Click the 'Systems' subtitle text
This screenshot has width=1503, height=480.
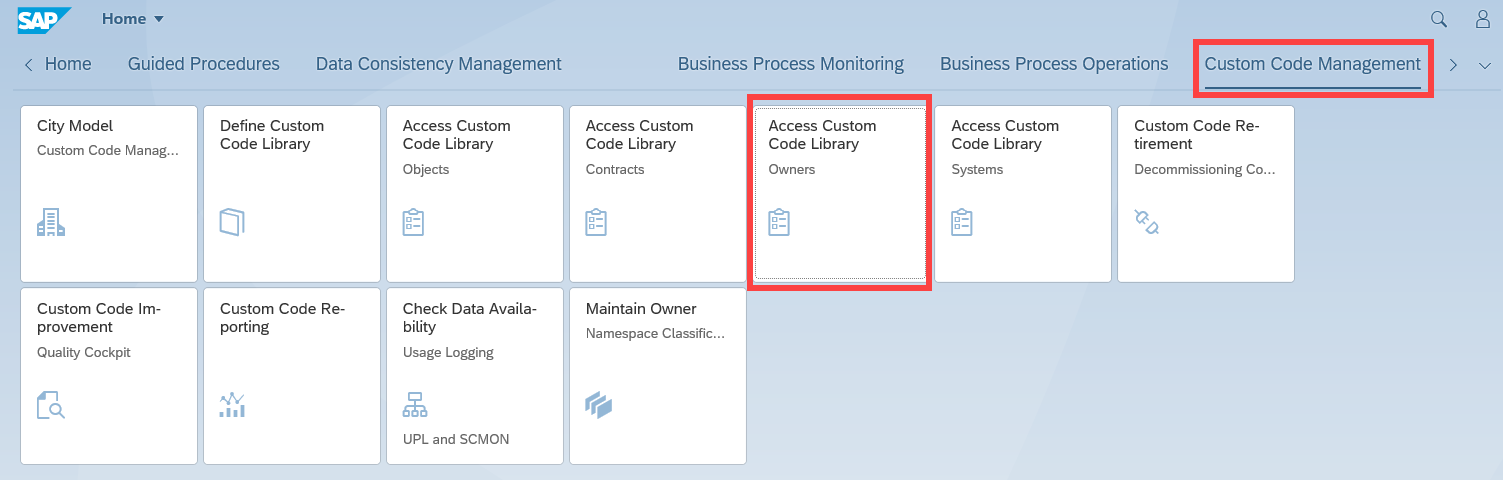(977, 169)
